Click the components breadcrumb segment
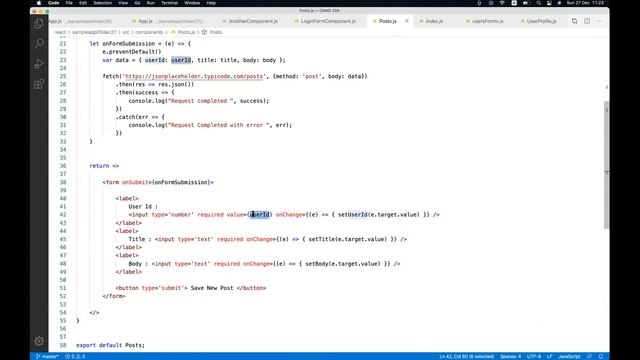Screen dimensions: 640x360 [x=149, y=32]
